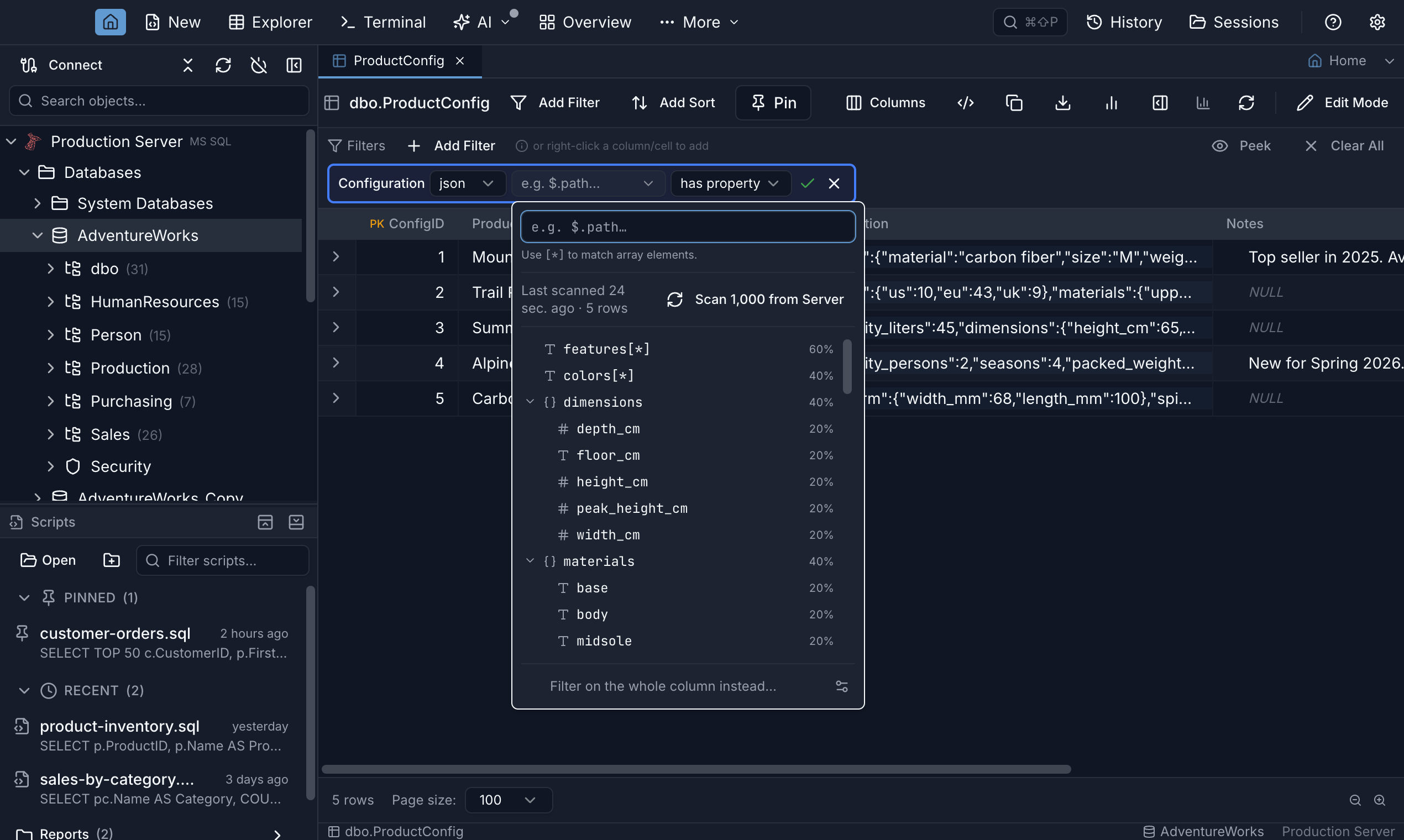
Task: Click the Scripts panel collapse-up icon
Action: pyautogui.click(x=265, y=522)
